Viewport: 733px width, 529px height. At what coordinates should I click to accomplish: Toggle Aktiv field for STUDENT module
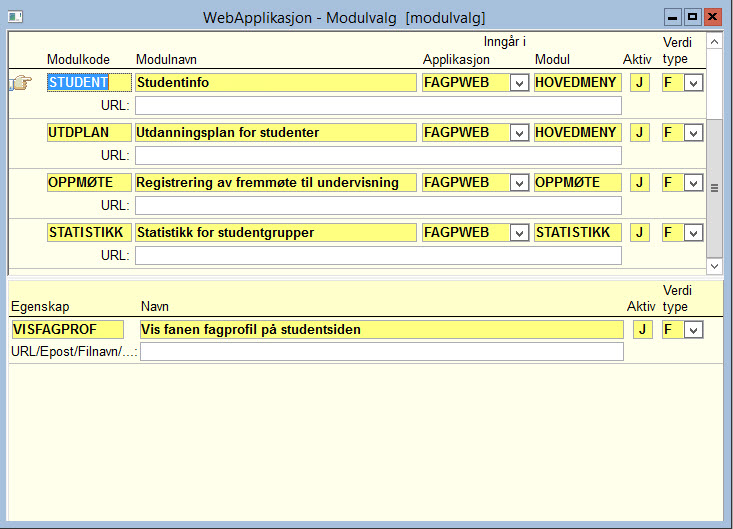(640, 83)
